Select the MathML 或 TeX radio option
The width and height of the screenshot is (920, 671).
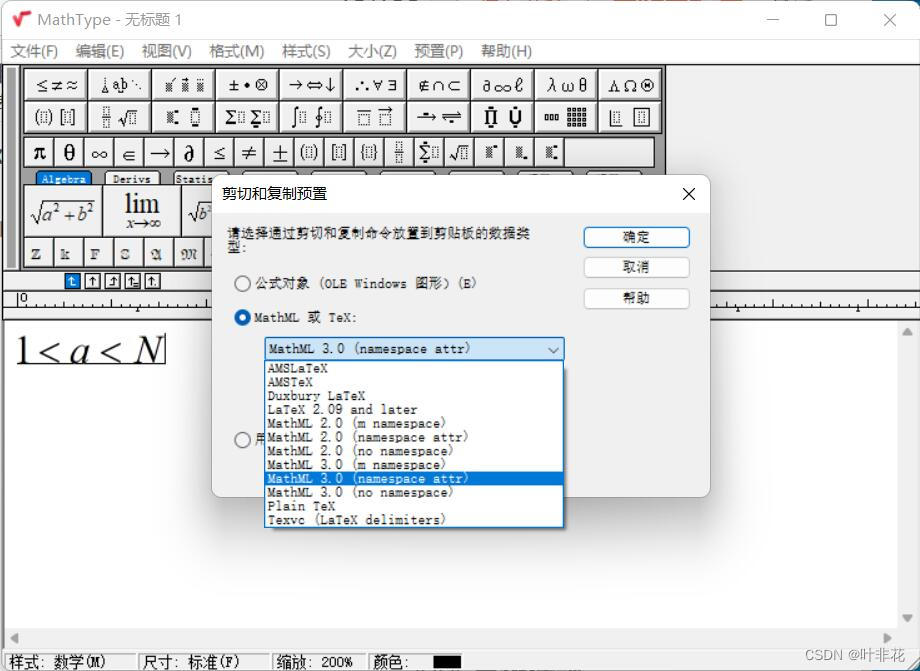[x=296, y=318]
